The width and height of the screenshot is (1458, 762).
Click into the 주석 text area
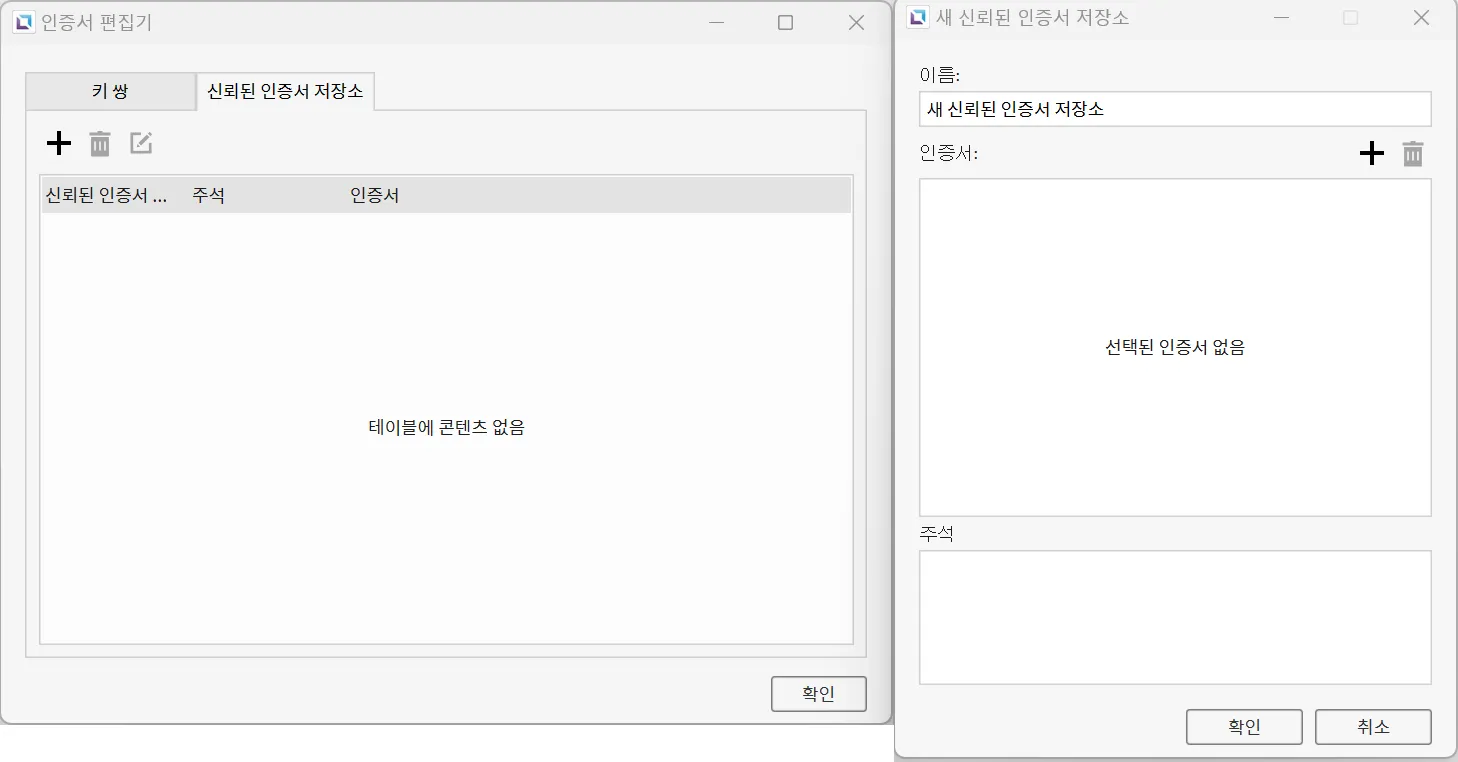1174,617
